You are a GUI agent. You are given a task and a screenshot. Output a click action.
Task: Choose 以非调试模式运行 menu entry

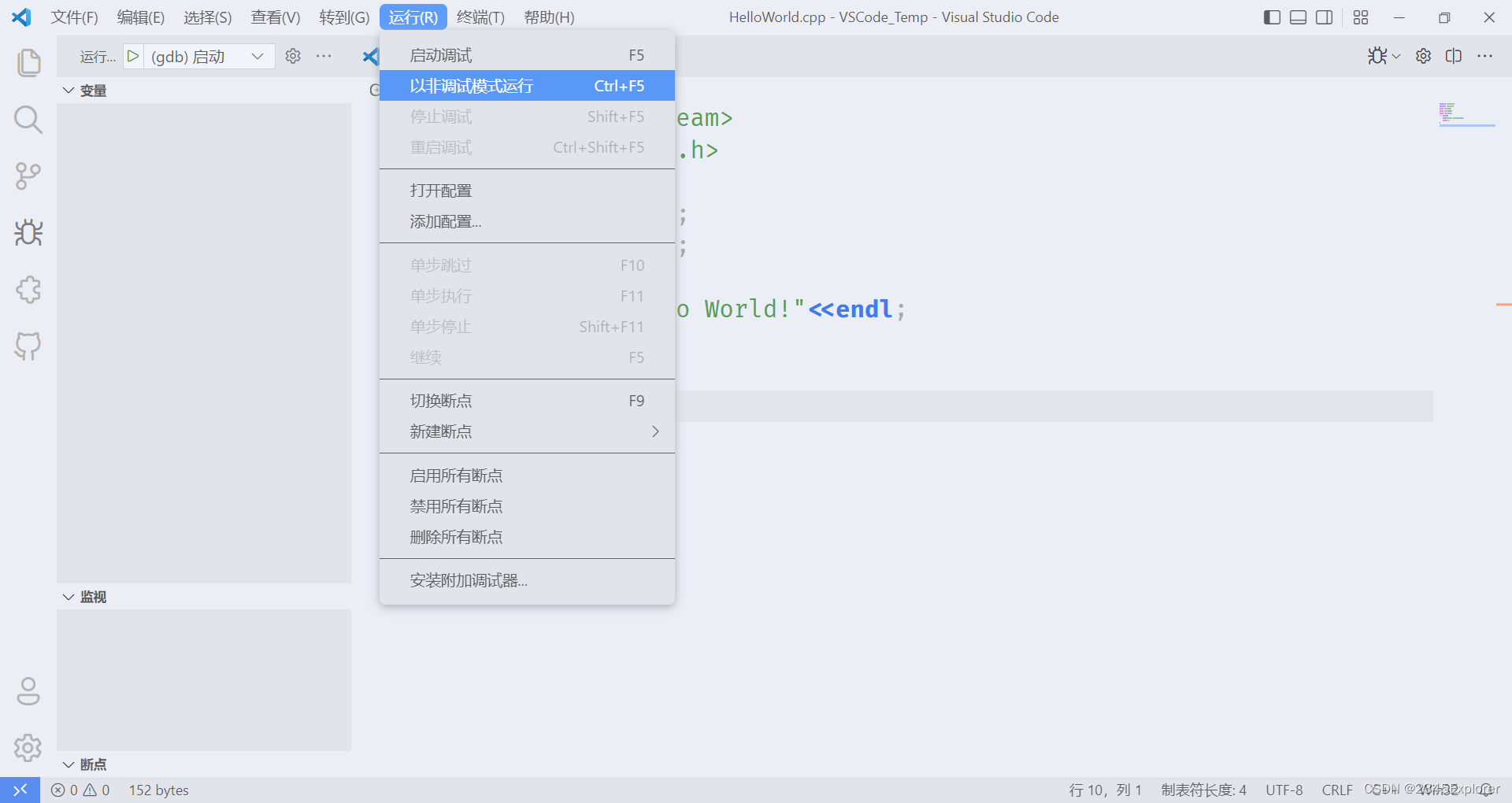click(x=527, y=86)
